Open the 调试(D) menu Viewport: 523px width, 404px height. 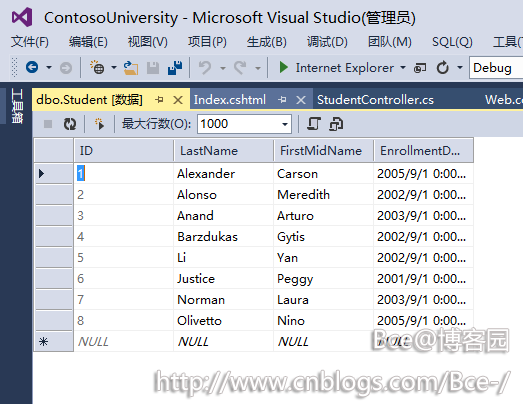pyautogui.click(x=327, y=42)
